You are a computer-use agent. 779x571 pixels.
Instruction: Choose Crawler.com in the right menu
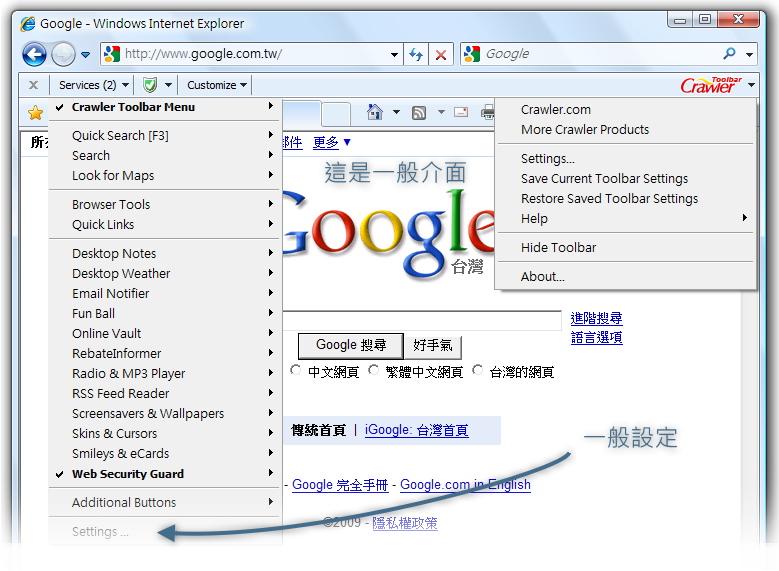[625, 109]
